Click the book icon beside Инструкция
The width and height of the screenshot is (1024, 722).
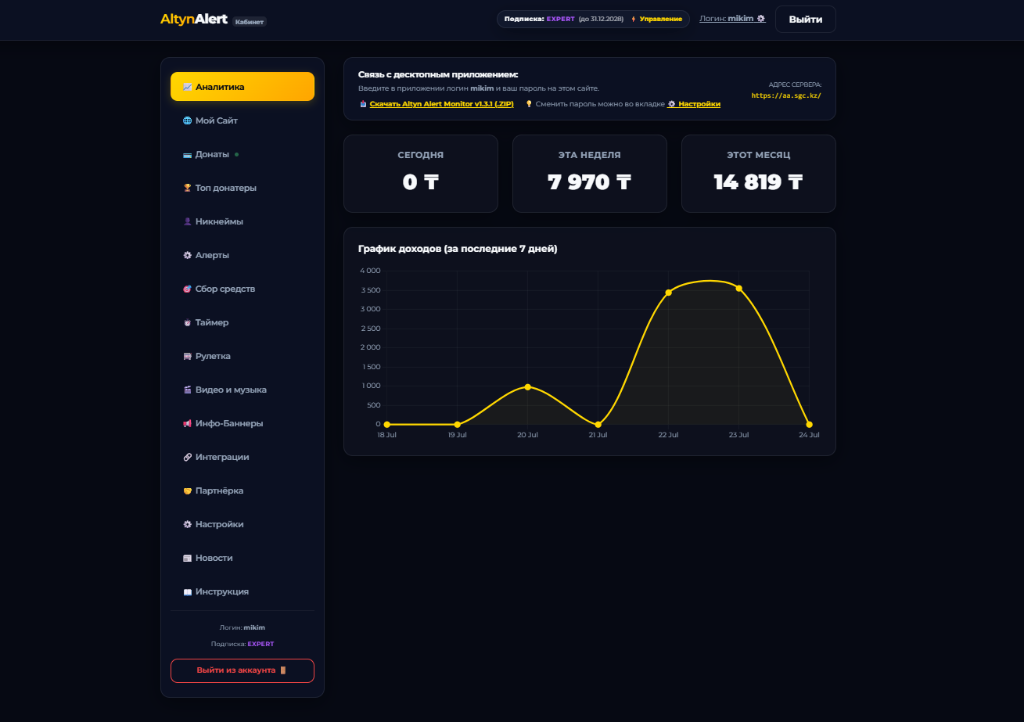tap(187, 592)
